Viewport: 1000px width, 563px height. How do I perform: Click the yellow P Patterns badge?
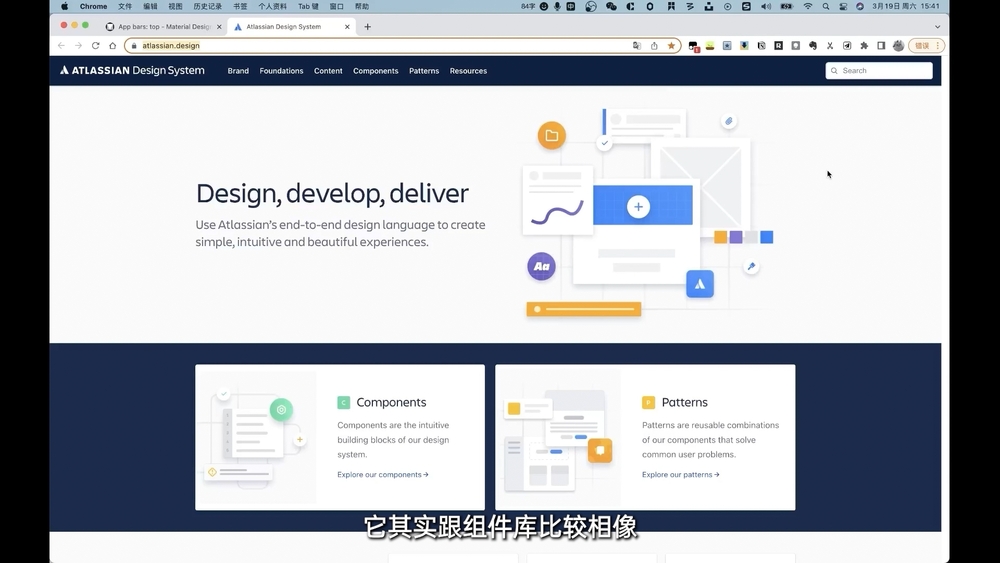click(x=648, y=402)
